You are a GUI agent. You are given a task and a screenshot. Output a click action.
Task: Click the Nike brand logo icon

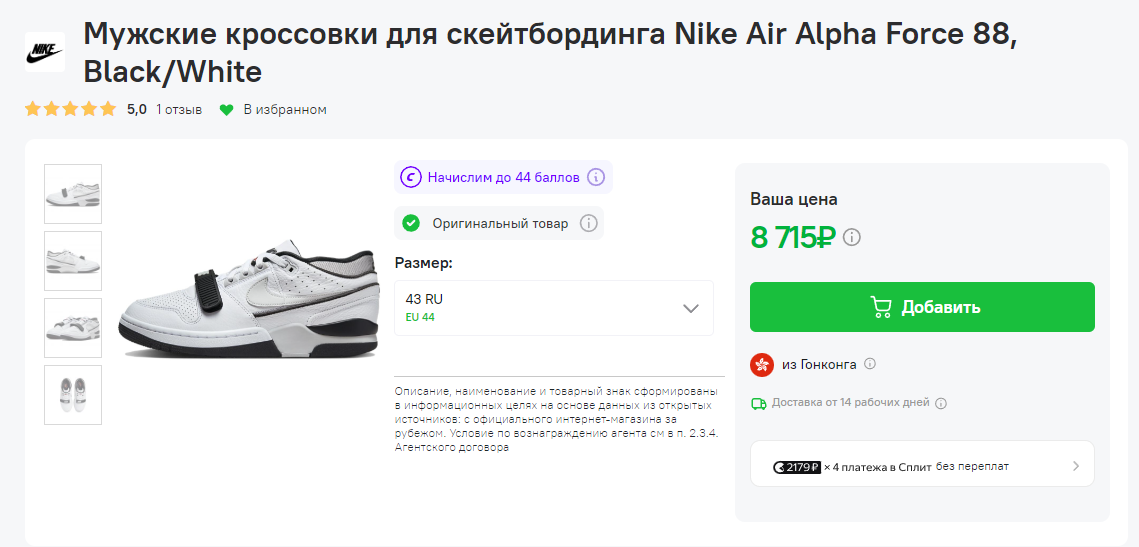(x=44, y=50)
